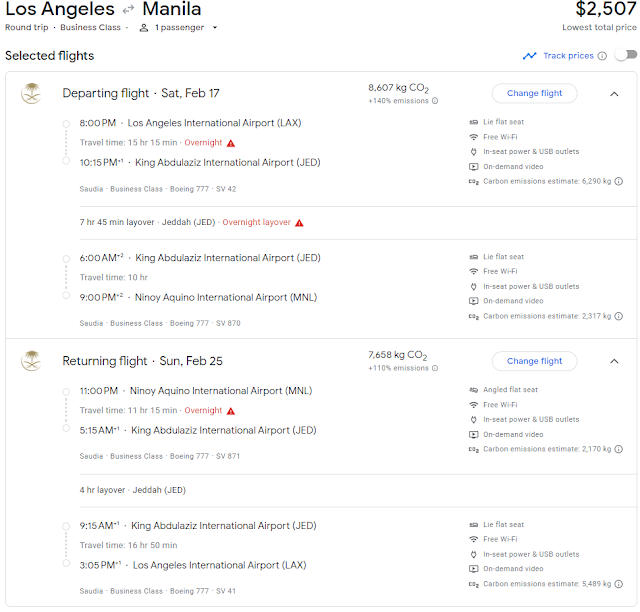Image resolution: width=640 pixels, height=612 pixels.
Task: Click Change flight for departing flight
Action: click(534, 93)
